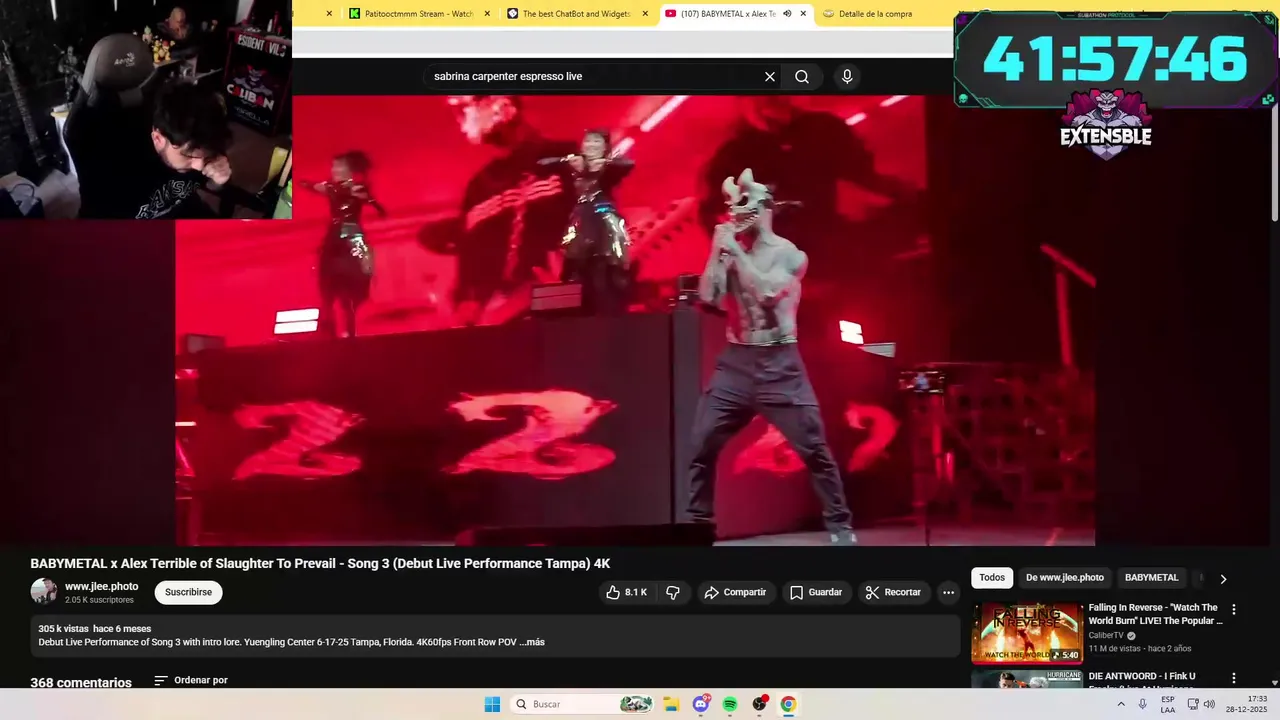Open Falling In Reverse video thumbnail
Screen dimensions: 1280x720
(x=1027, y=633)
